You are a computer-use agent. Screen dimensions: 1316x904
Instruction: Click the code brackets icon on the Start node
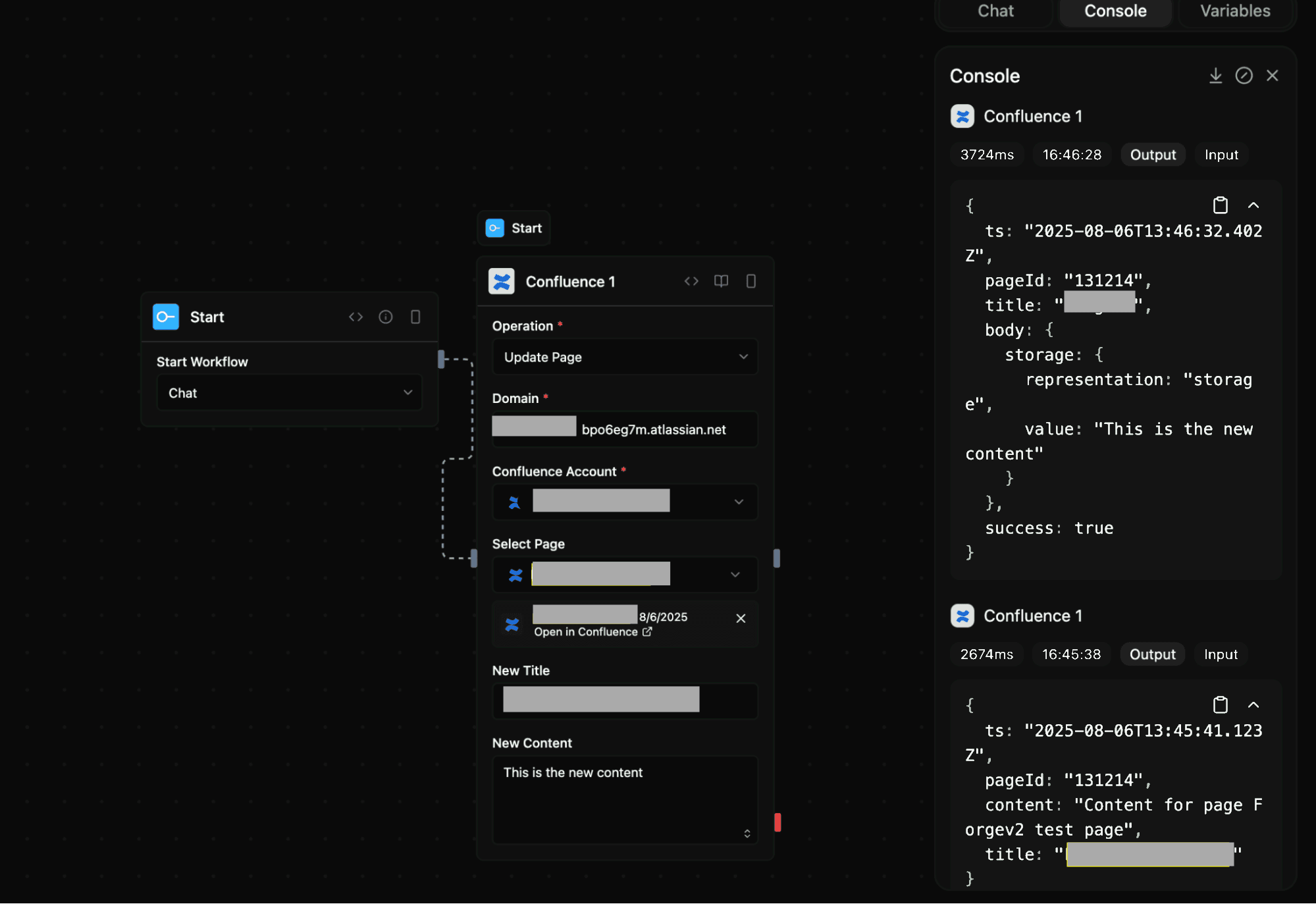coord(355,317)
